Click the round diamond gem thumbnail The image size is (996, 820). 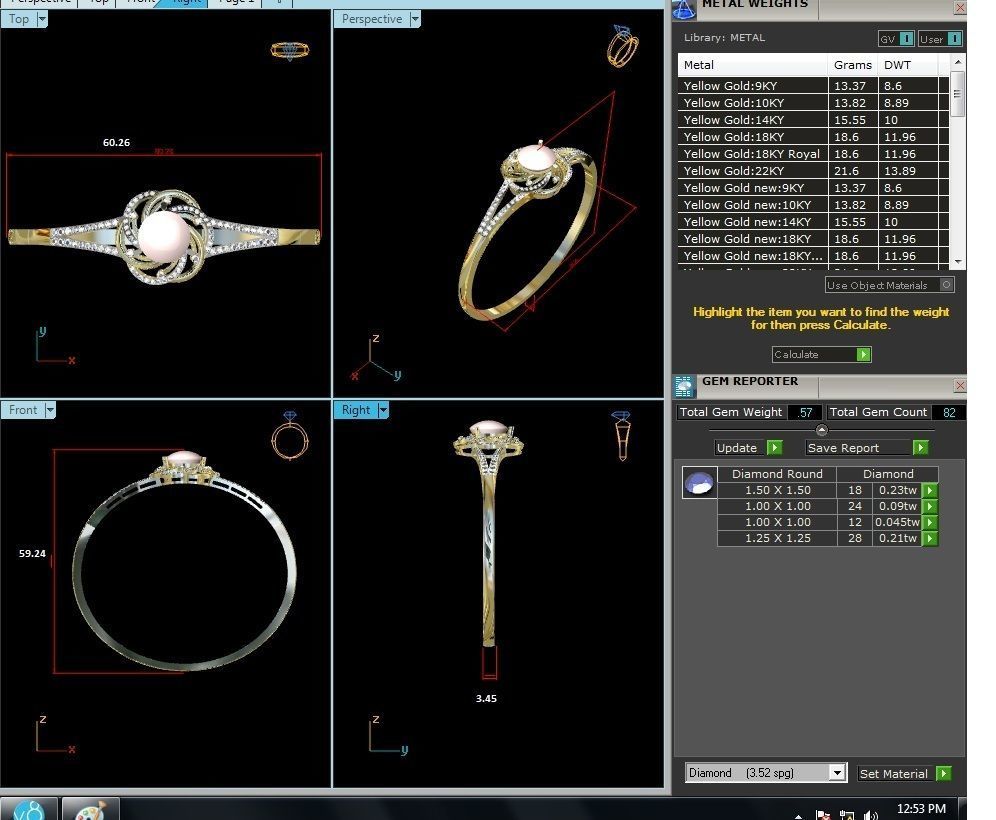(699, 483)
